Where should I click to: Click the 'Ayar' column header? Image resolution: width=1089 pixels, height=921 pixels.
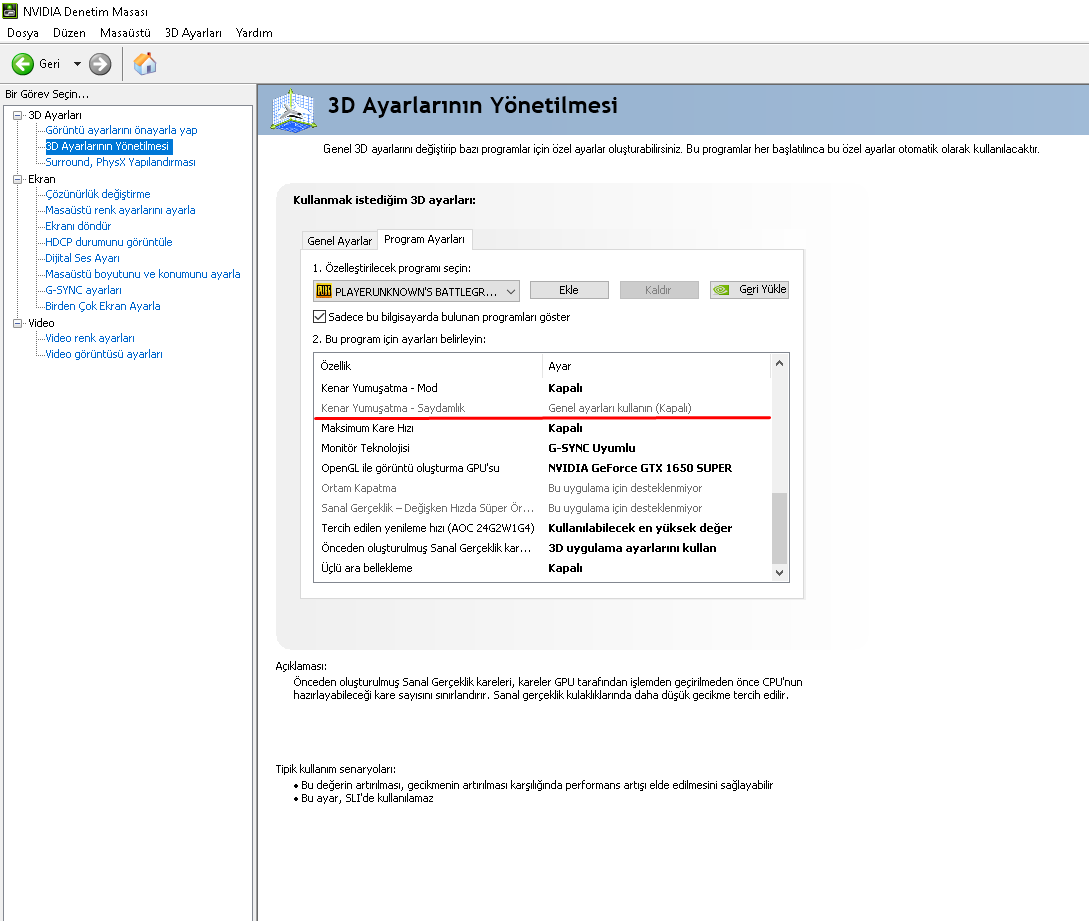(656, 366)
